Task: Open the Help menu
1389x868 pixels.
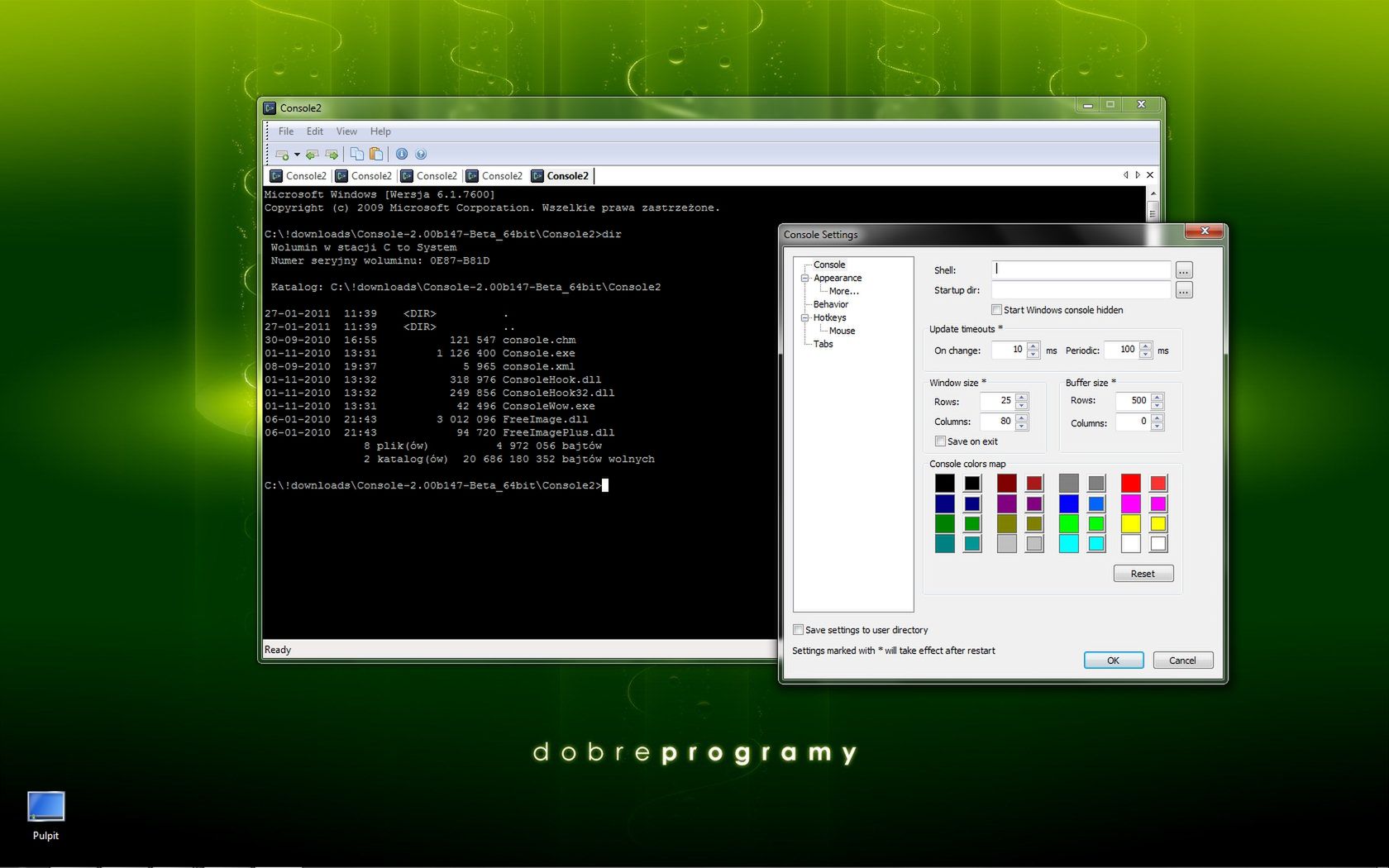Action: (x=380, y=131)
